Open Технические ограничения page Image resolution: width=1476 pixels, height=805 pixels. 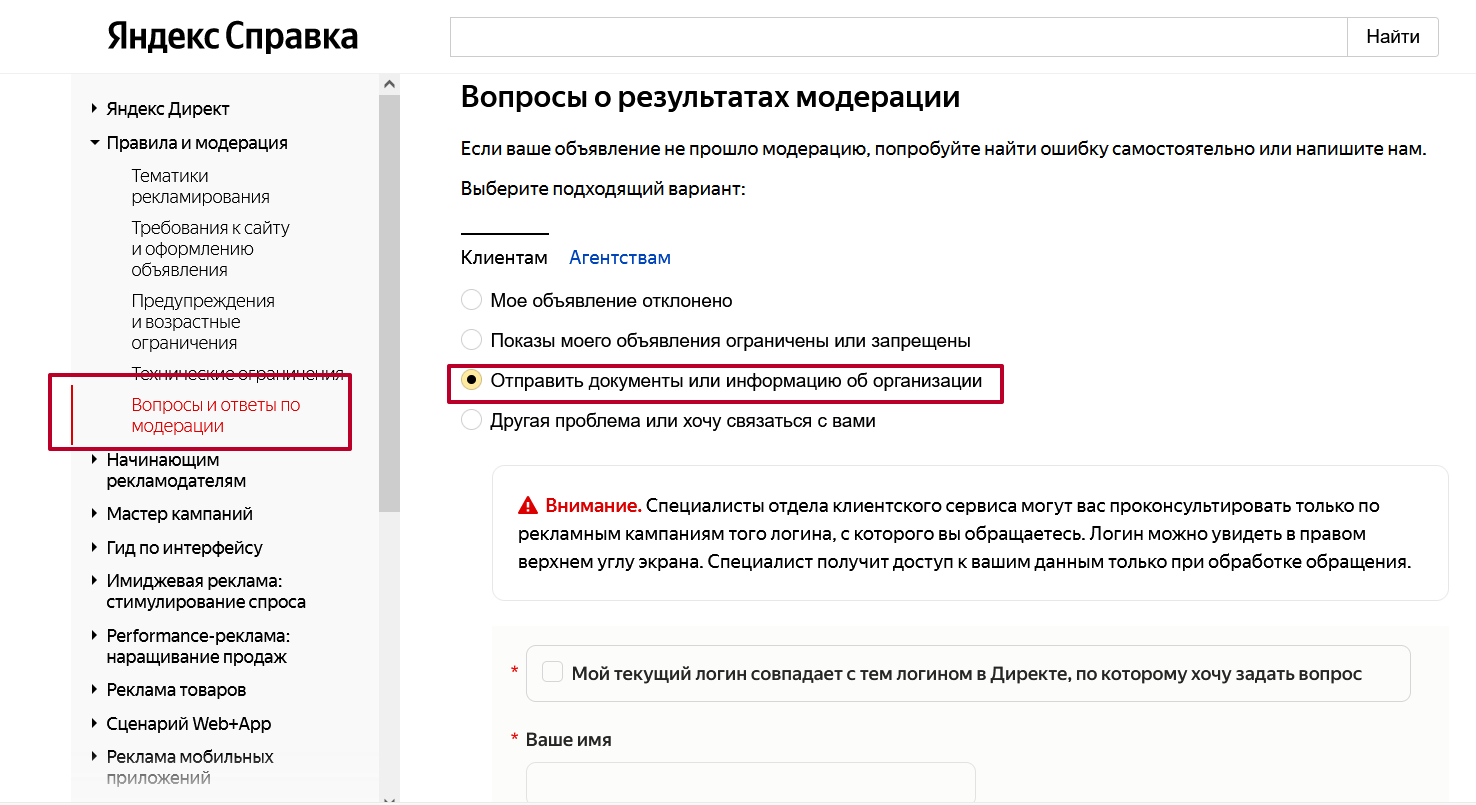[238, 374]
